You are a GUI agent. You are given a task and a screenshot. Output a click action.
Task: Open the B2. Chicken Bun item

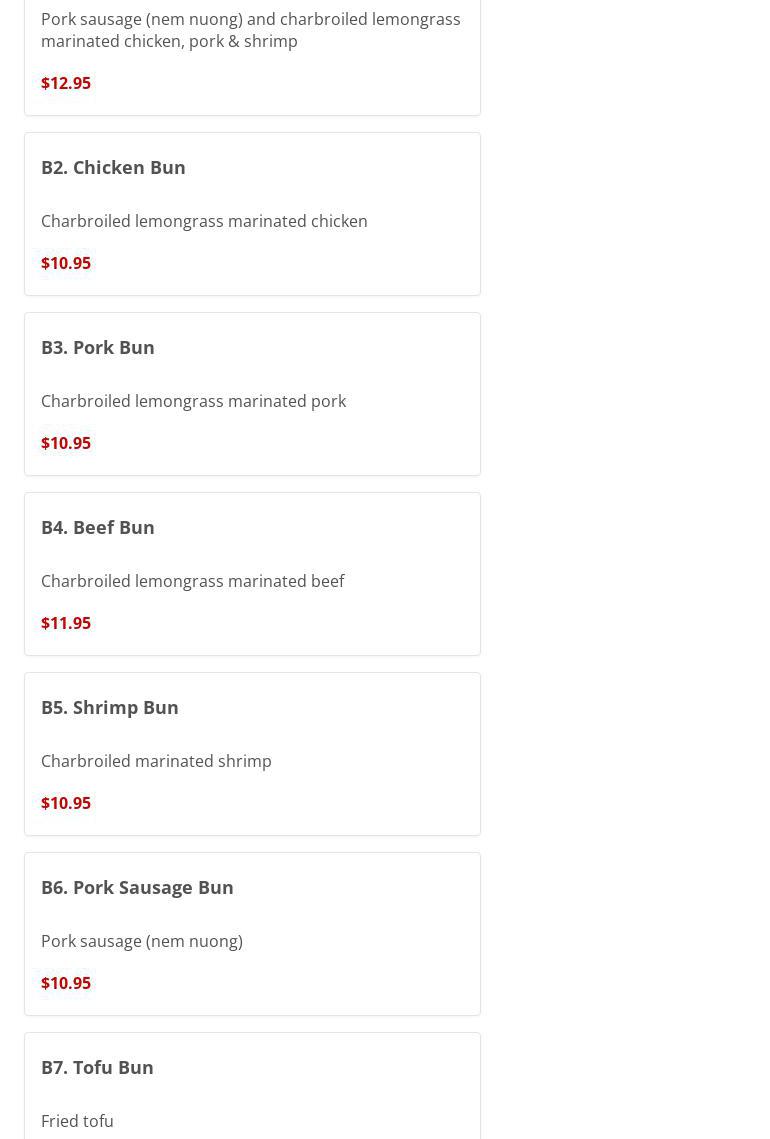point(113,167)
